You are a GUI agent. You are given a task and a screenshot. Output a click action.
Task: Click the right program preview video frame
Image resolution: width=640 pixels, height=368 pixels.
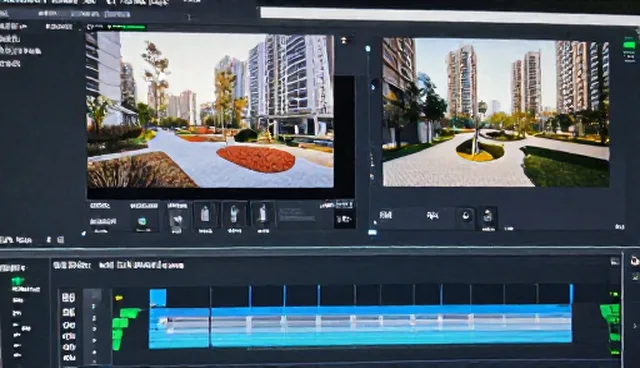496,112
